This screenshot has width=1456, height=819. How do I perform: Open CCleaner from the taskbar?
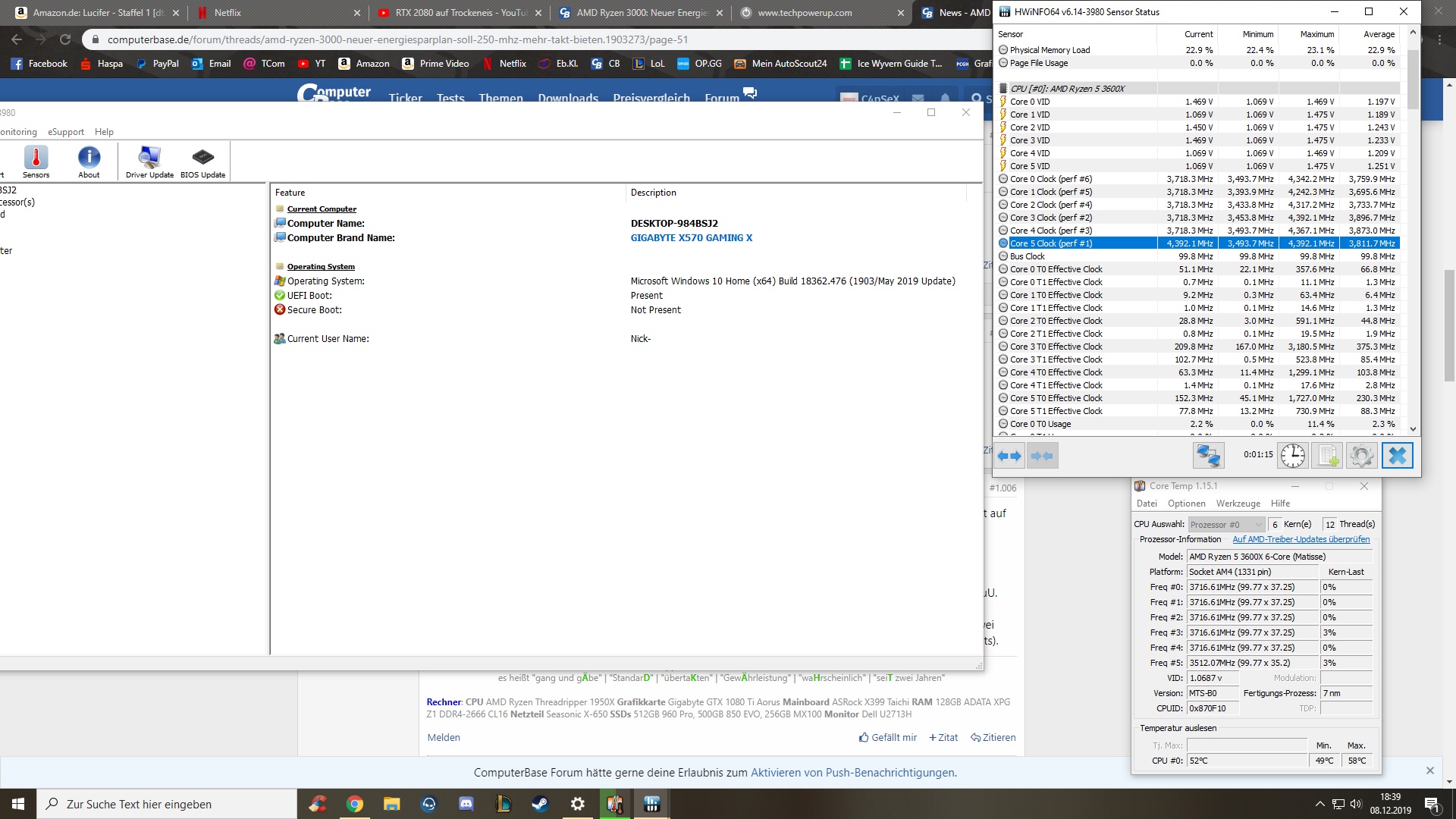318,804
